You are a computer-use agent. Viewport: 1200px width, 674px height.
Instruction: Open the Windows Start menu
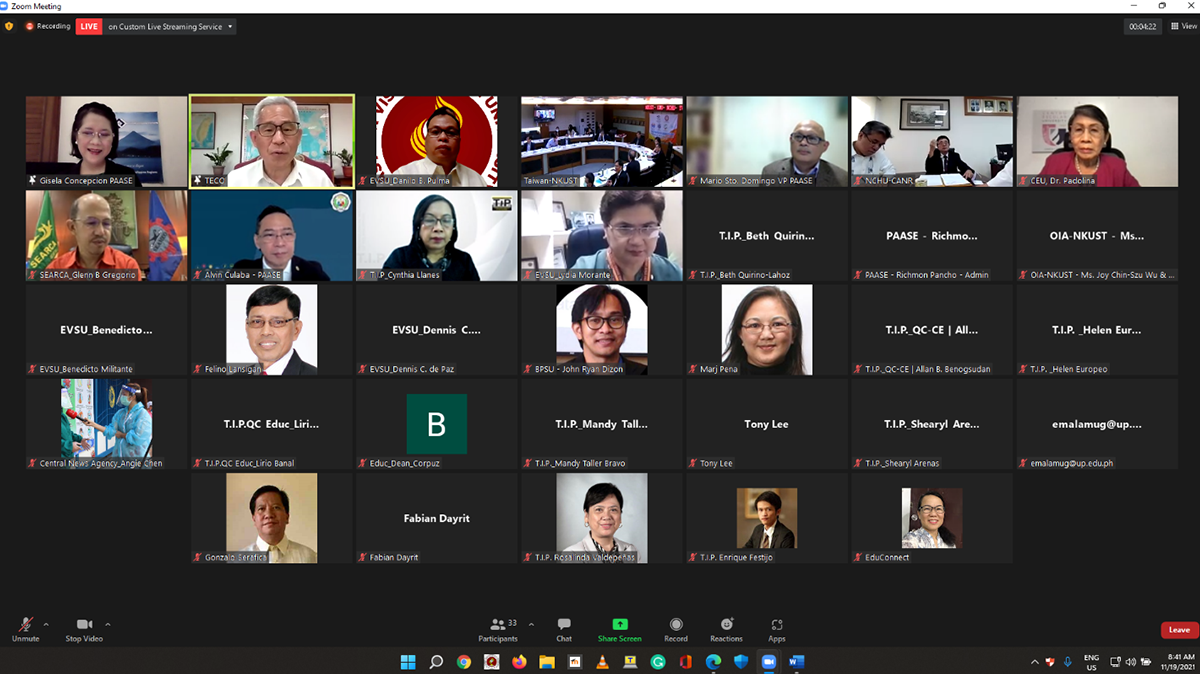408,662
